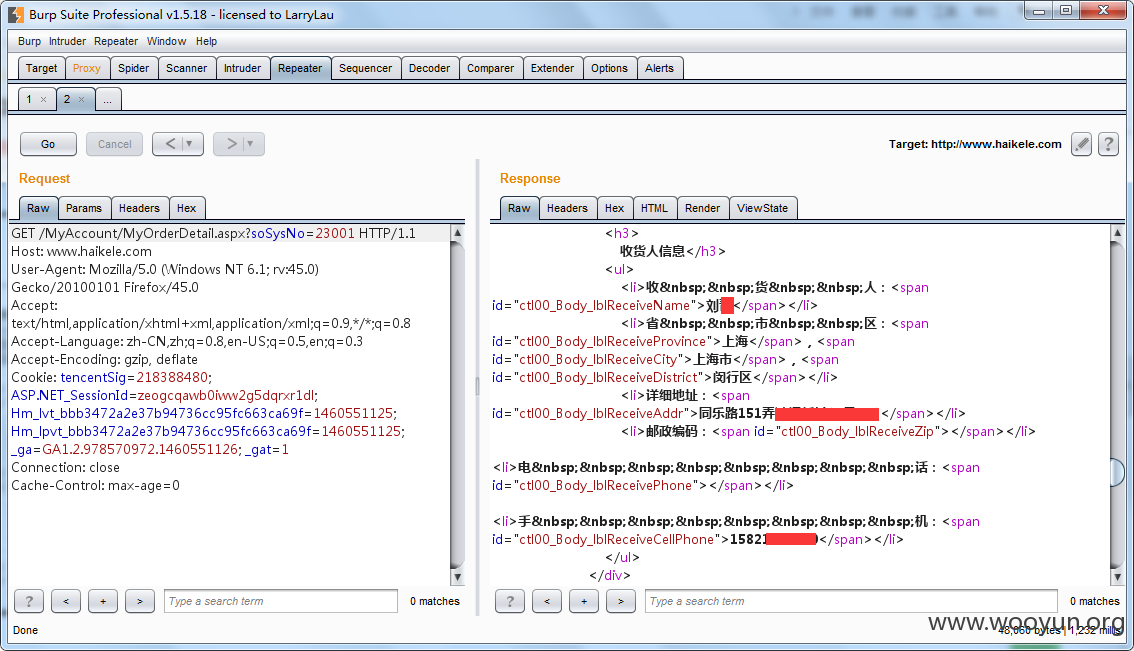
Task: Go to next match in request search
Action: tap(140, 601)
